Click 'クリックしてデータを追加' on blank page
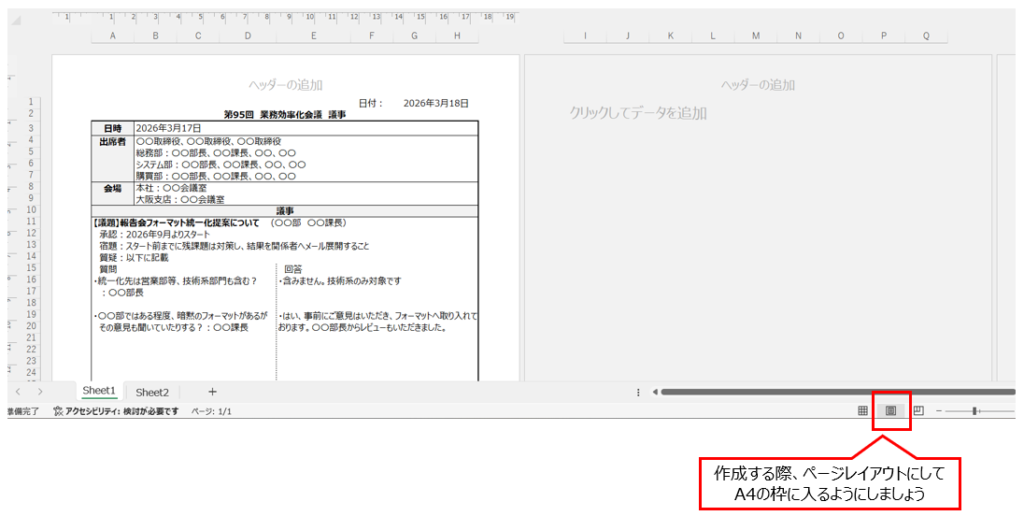This screenshot has width=1024, height=516. coord(637,114)
